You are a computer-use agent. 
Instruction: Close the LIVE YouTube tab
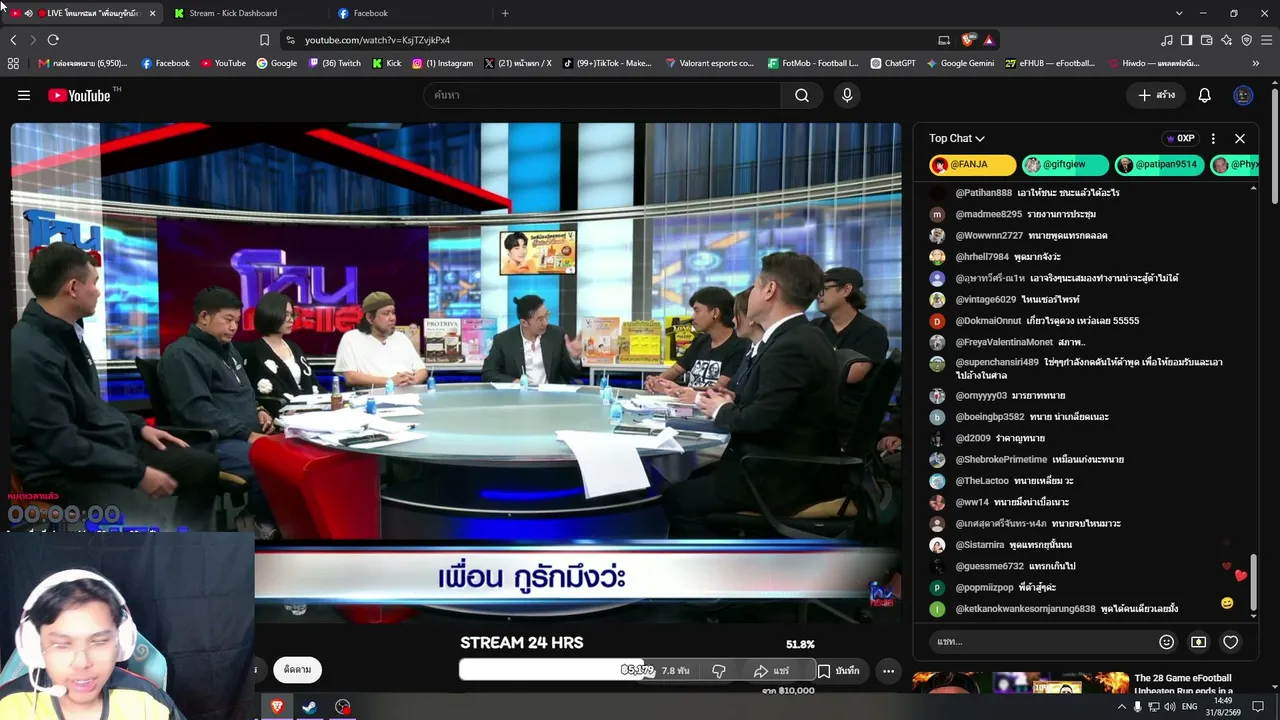click(x=152, y=13)
